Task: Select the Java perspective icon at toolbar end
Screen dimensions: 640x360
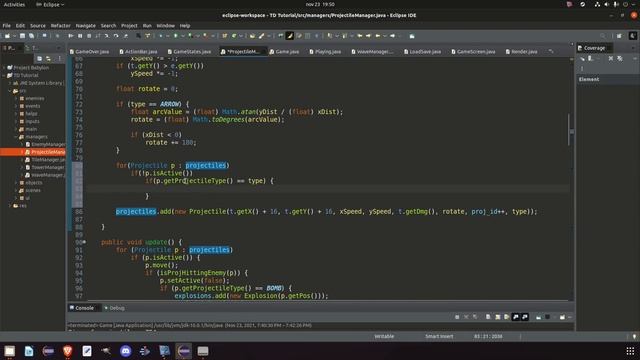Action: pos(633,36)
